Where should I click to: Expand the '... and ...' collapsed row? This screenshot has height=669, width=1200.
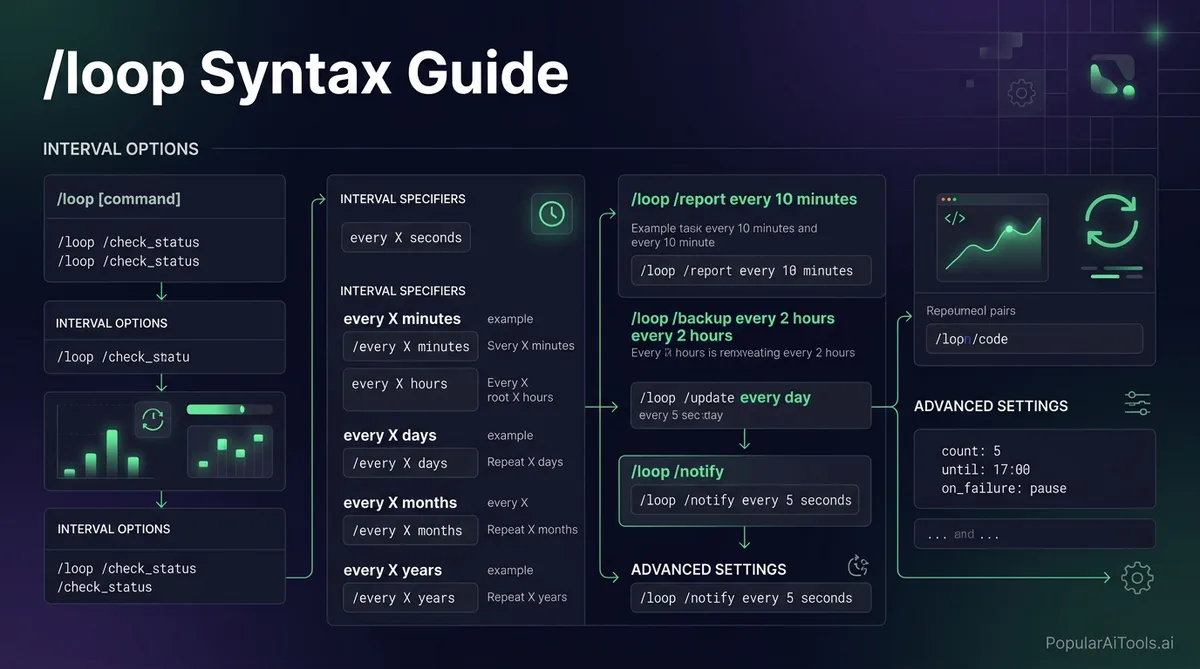click(x=1034, y=534)
